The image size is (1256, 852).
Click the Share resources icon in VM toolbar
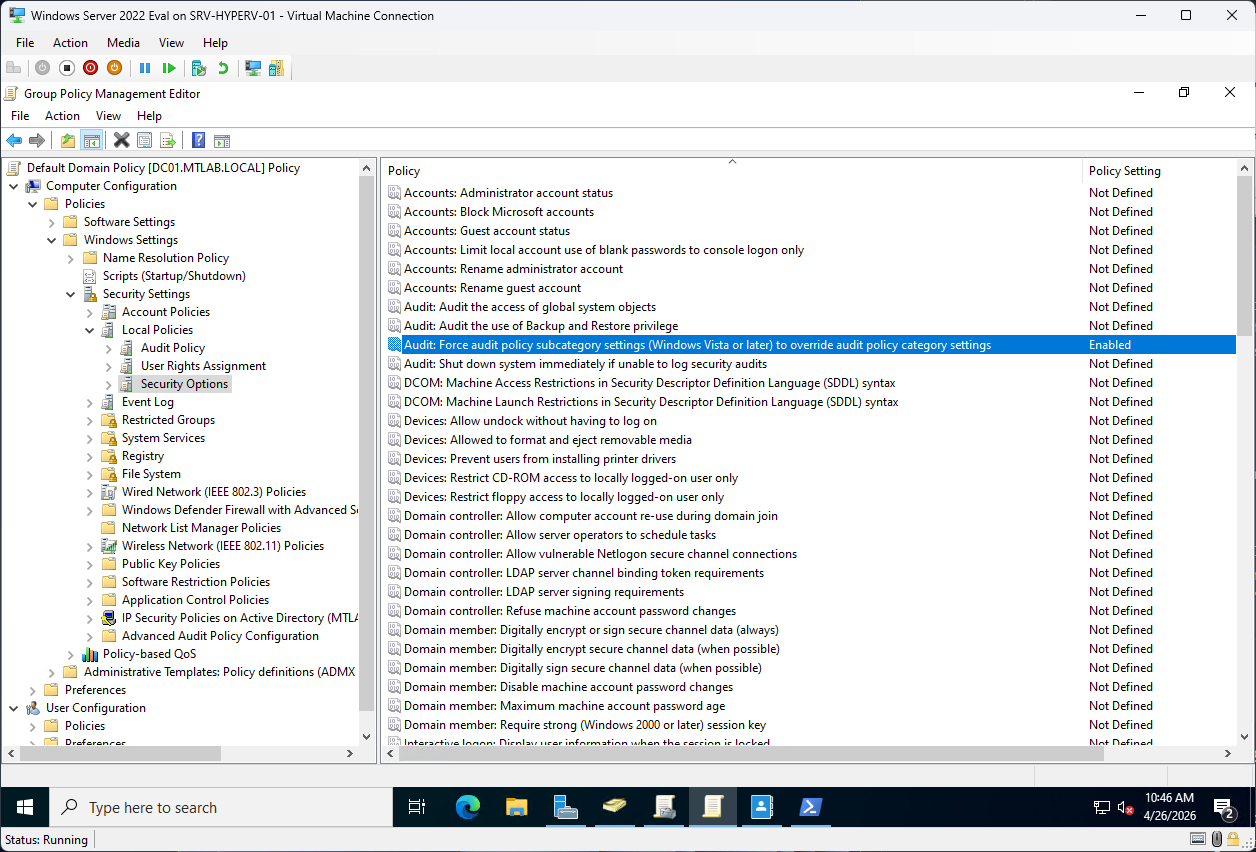pyautogui.click(x=276, y=68)
